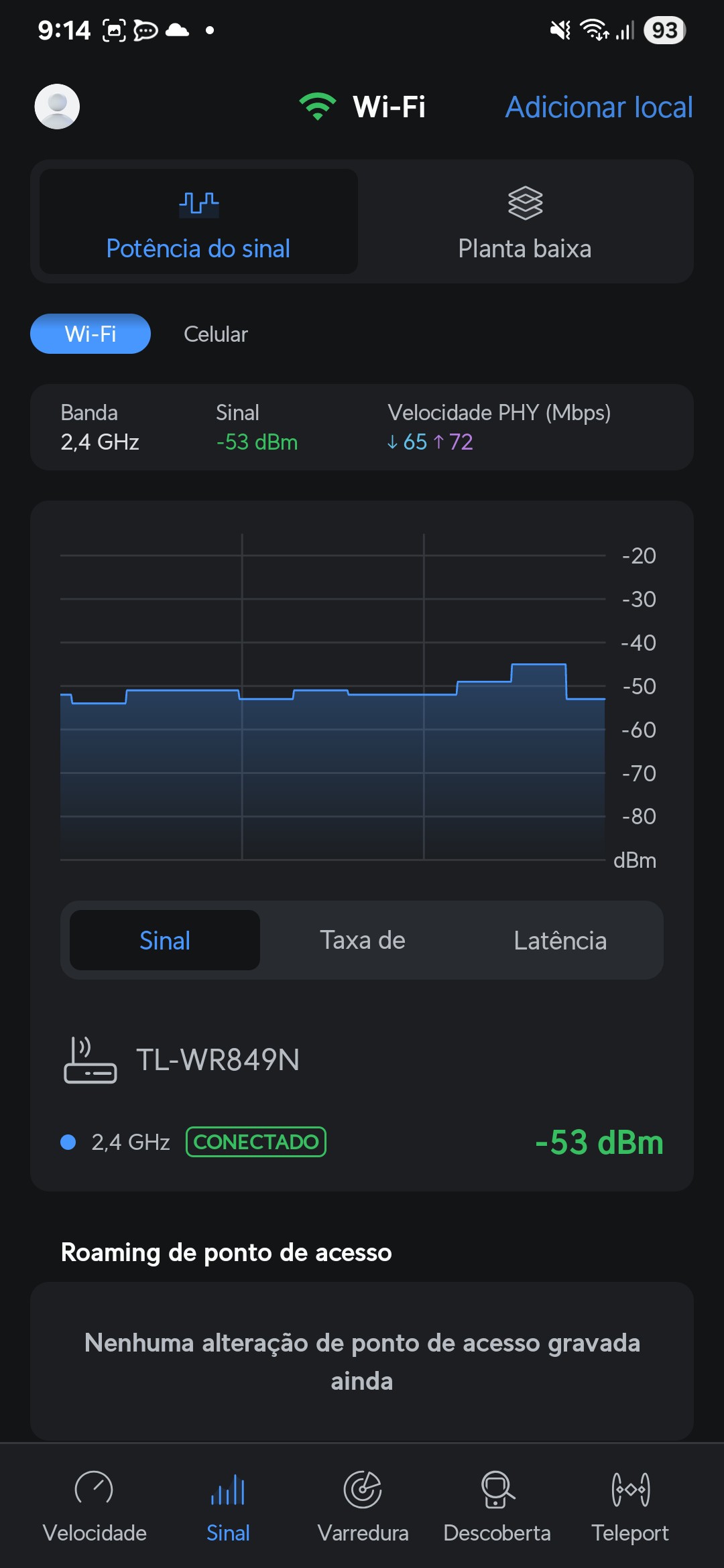Screen dimensions: 724x1568
Task: Tap the signal strength graph area
Action: [333, 737]
